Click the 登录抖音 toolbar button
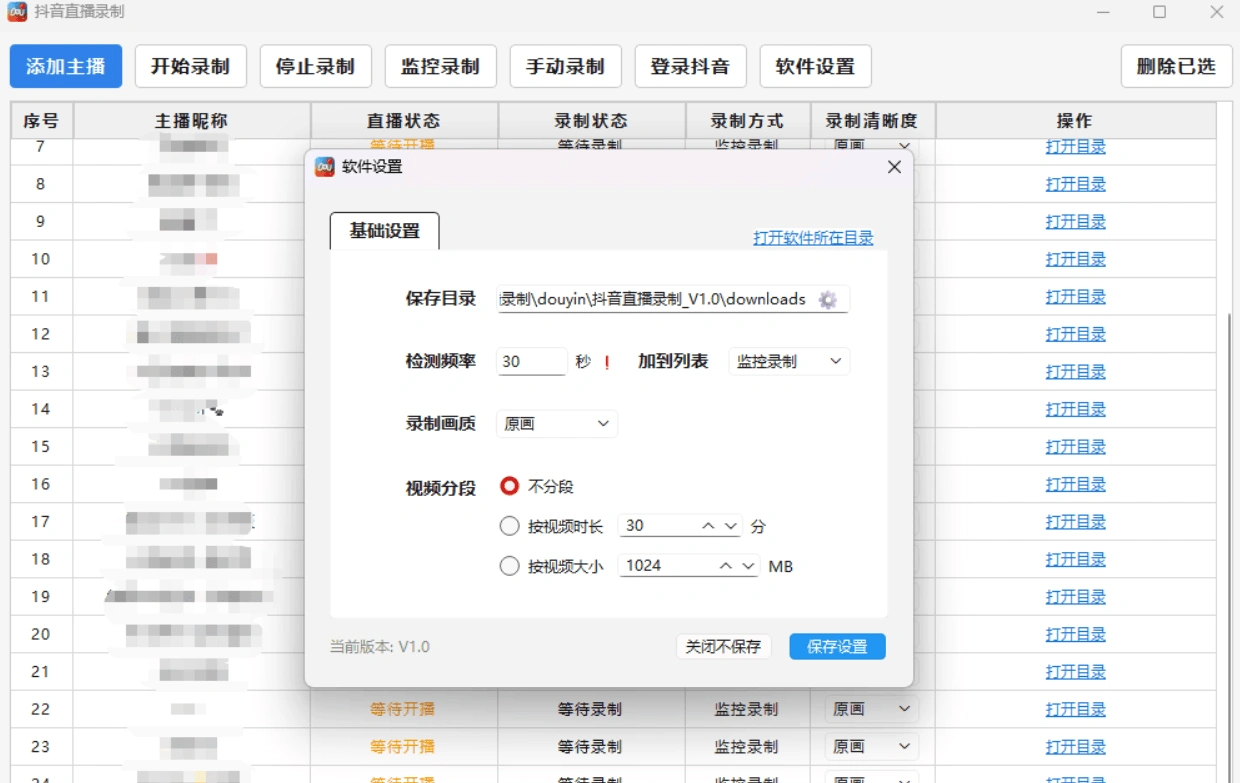Screen dimensions: 1240x783 click(x=690, y=67)
